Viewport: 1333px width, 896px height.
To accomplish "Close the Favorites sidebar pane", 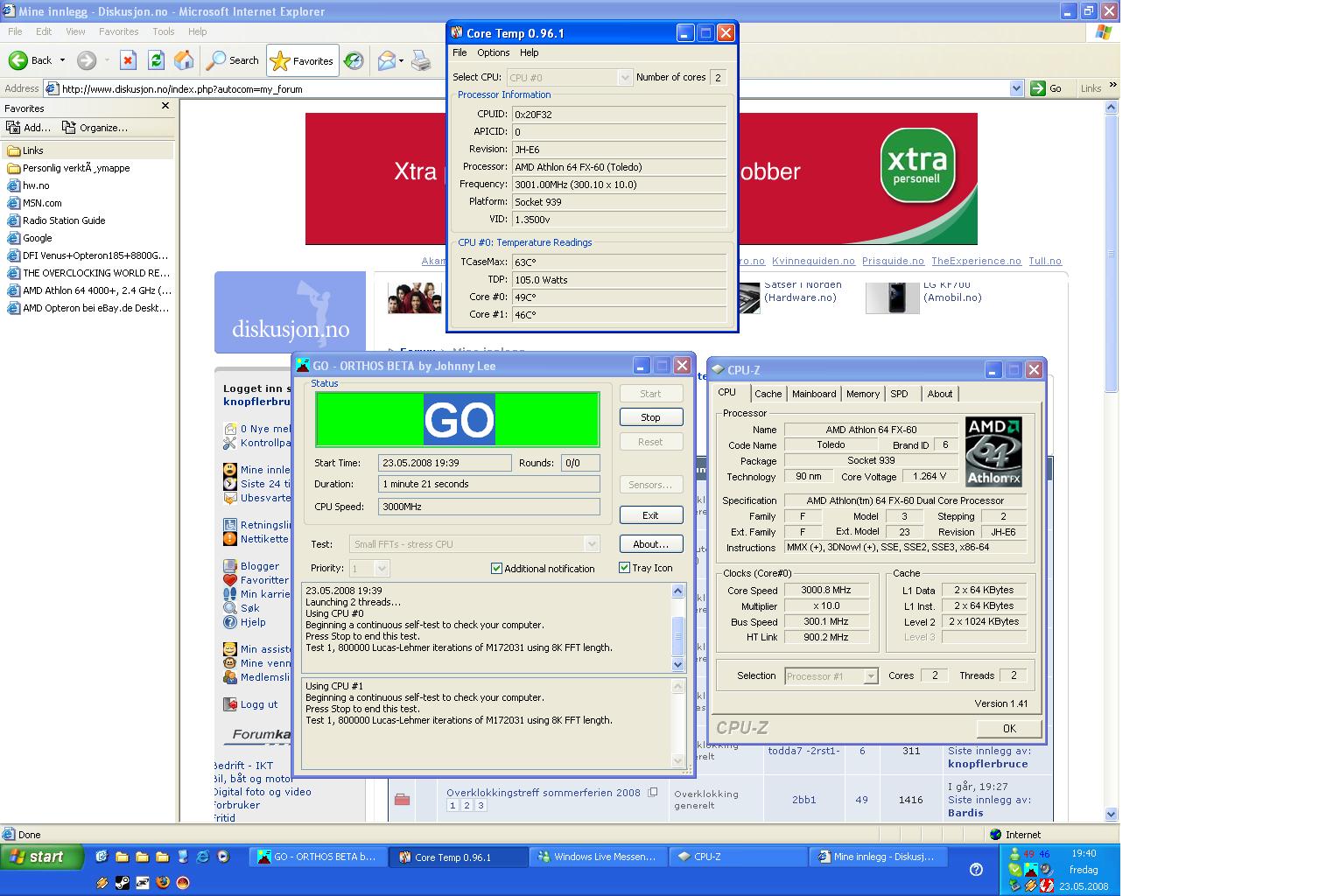I will (x=165, y=106).
